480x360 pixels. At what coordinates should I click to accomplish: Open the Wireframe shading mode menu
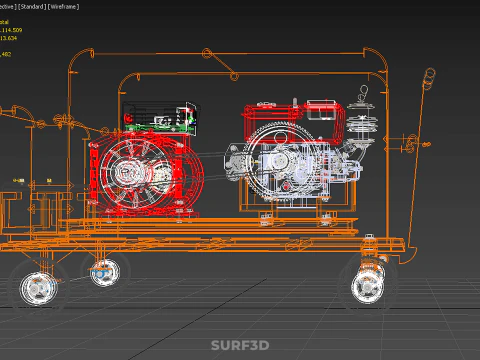point(64,7)
